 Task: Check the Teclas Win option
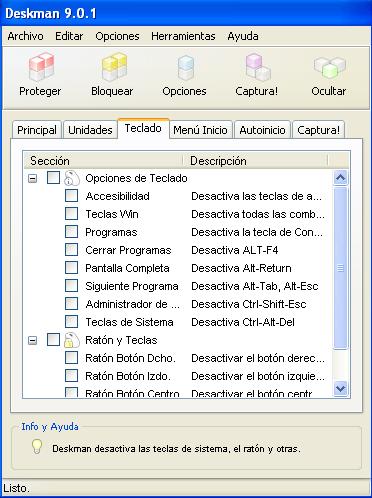point(71,214)
